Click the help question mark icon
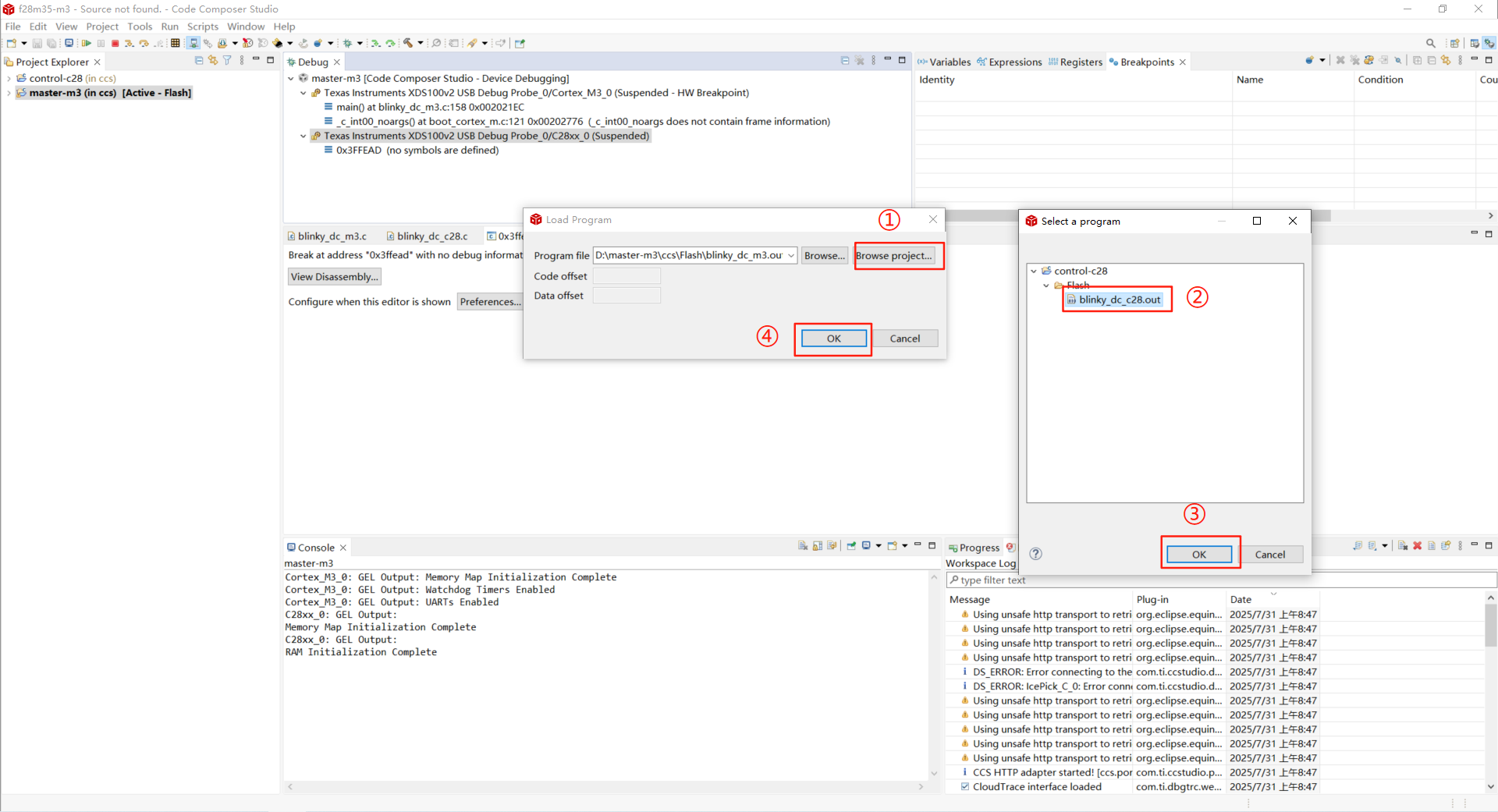Image resolution: width=1498 pixels, height=812 pixels. point(1035,554)
